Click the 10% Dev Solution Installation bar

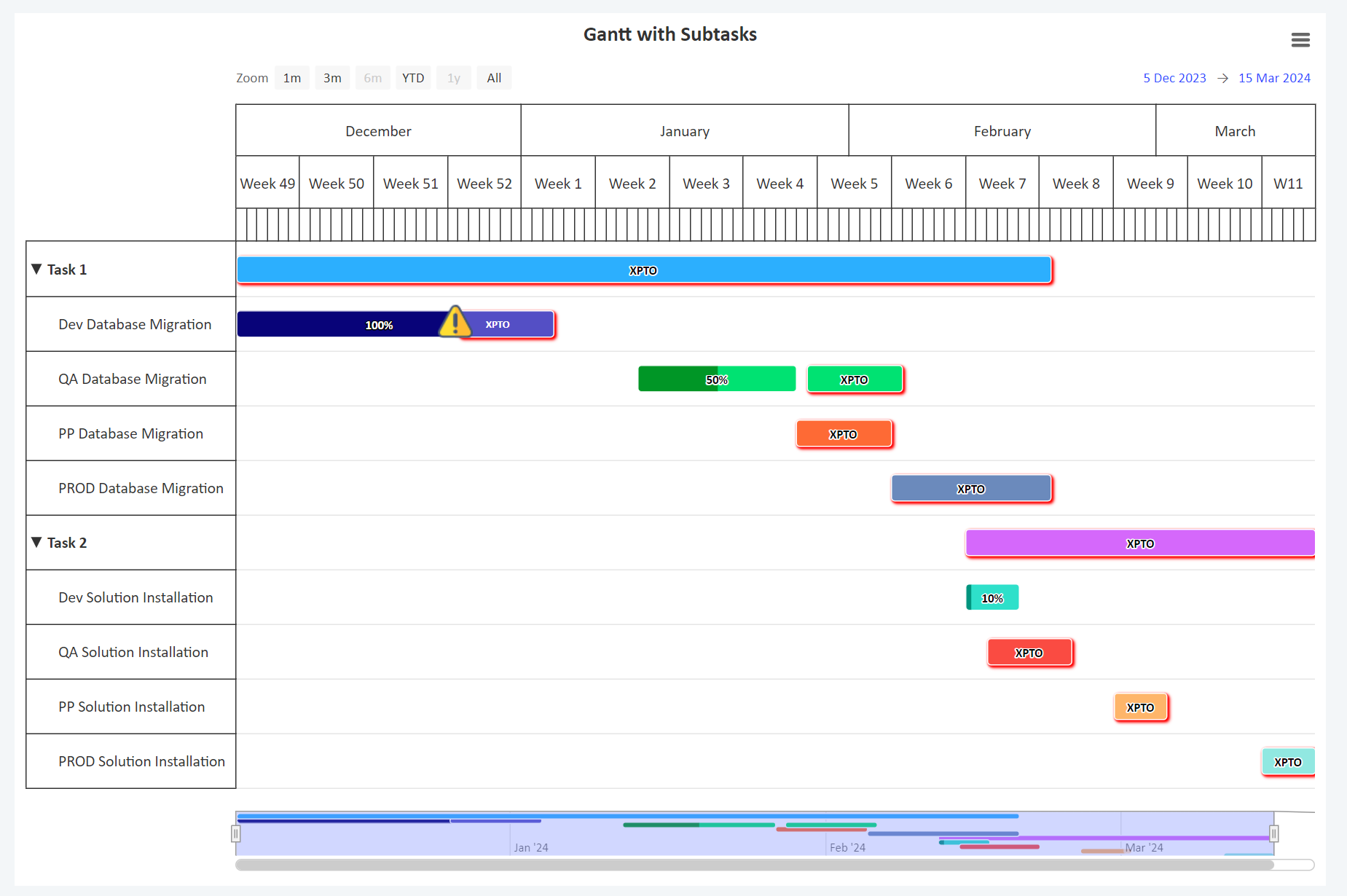coord(992,597)
